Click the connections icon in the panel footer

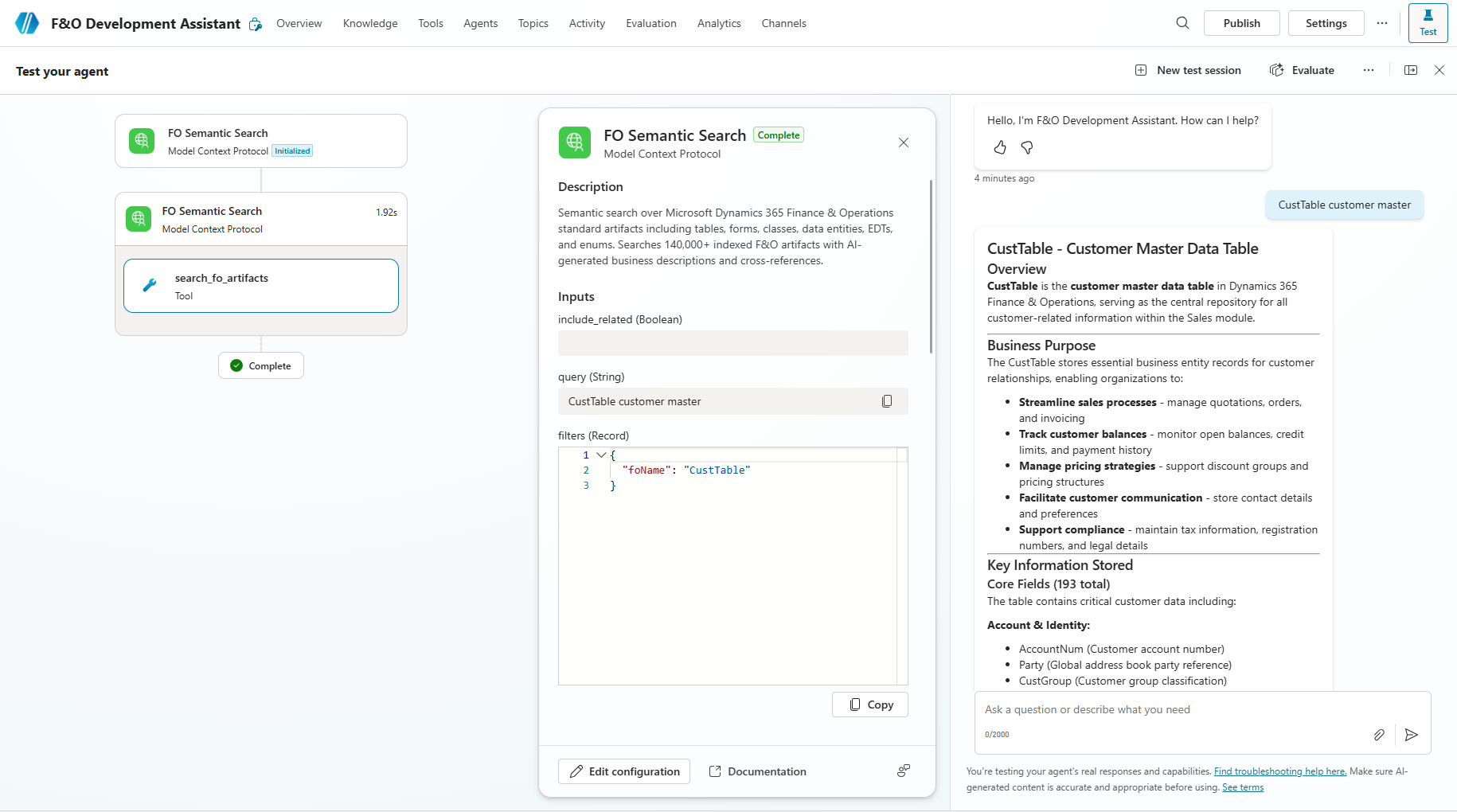pyautogui.click(x=904, y=771)
